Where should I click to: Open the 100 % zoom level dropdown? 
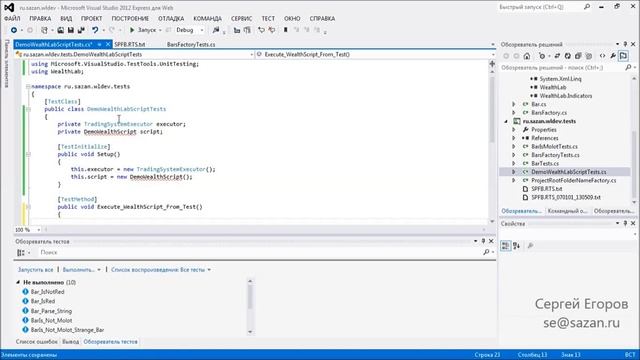(38, 230)
